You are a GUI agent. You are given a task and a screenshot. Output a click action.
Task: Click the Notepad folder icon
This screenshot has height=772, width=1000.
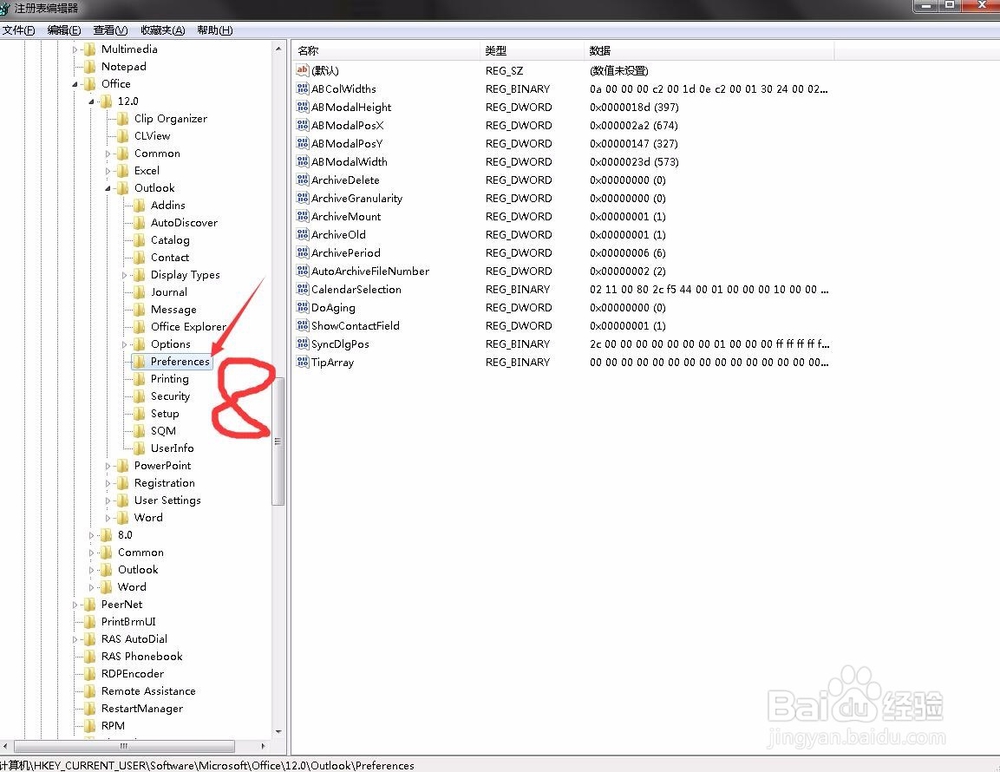(x=90, y=67)
